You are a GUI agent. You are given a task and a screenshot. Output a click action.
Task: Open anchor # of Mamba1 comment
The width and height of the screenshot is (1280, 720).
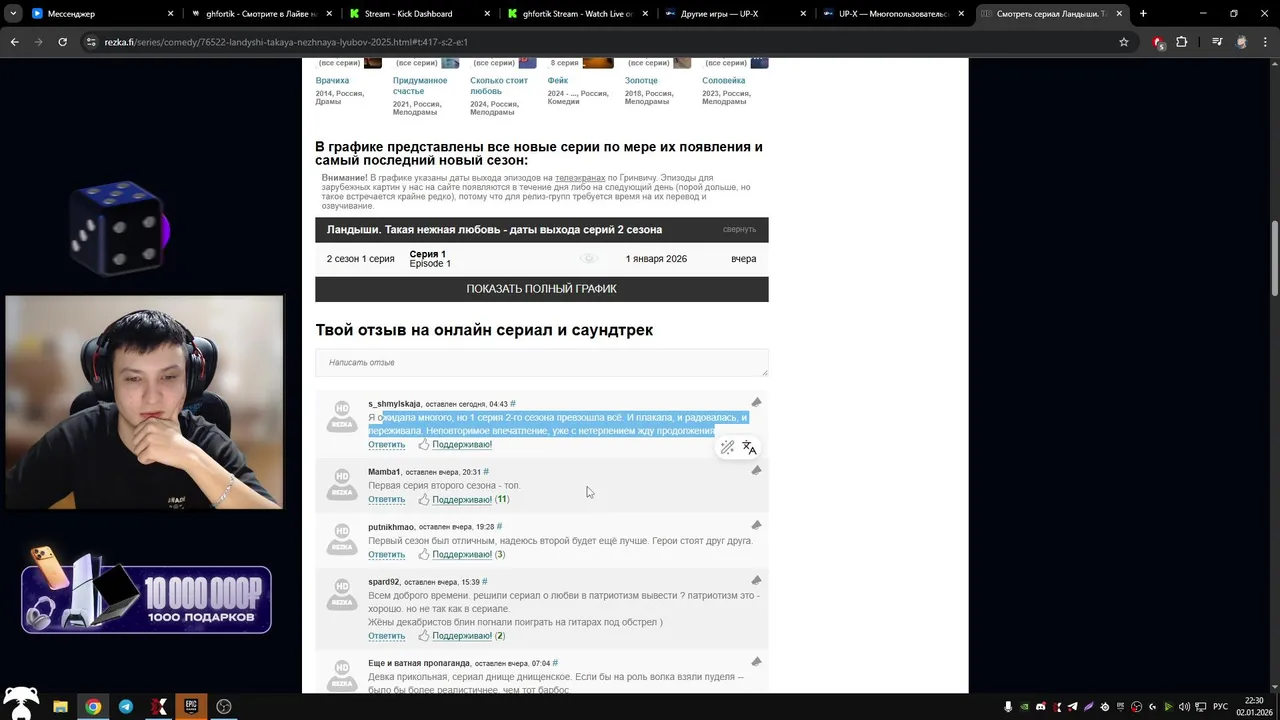pyautogui.click(x=486, y=472)
